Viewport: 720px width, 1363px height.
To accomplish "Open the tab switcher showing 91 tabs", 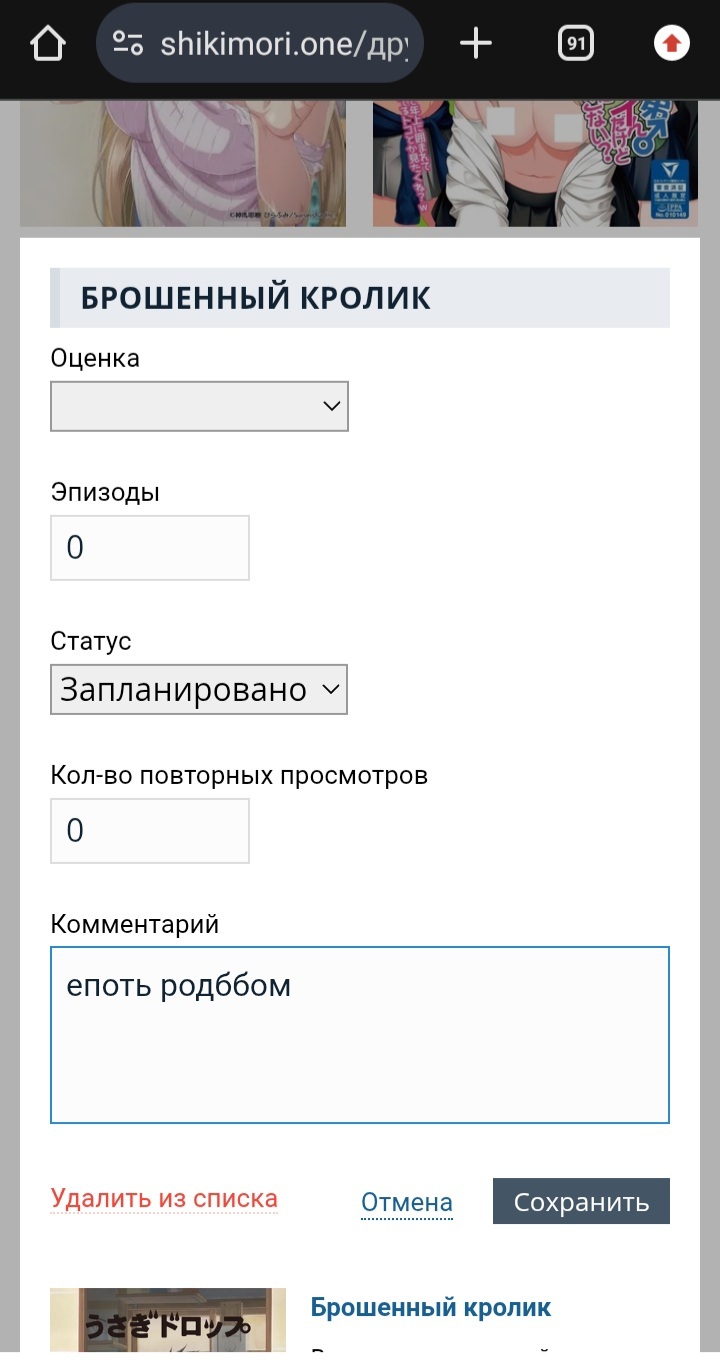I will (x=576, y=44).
